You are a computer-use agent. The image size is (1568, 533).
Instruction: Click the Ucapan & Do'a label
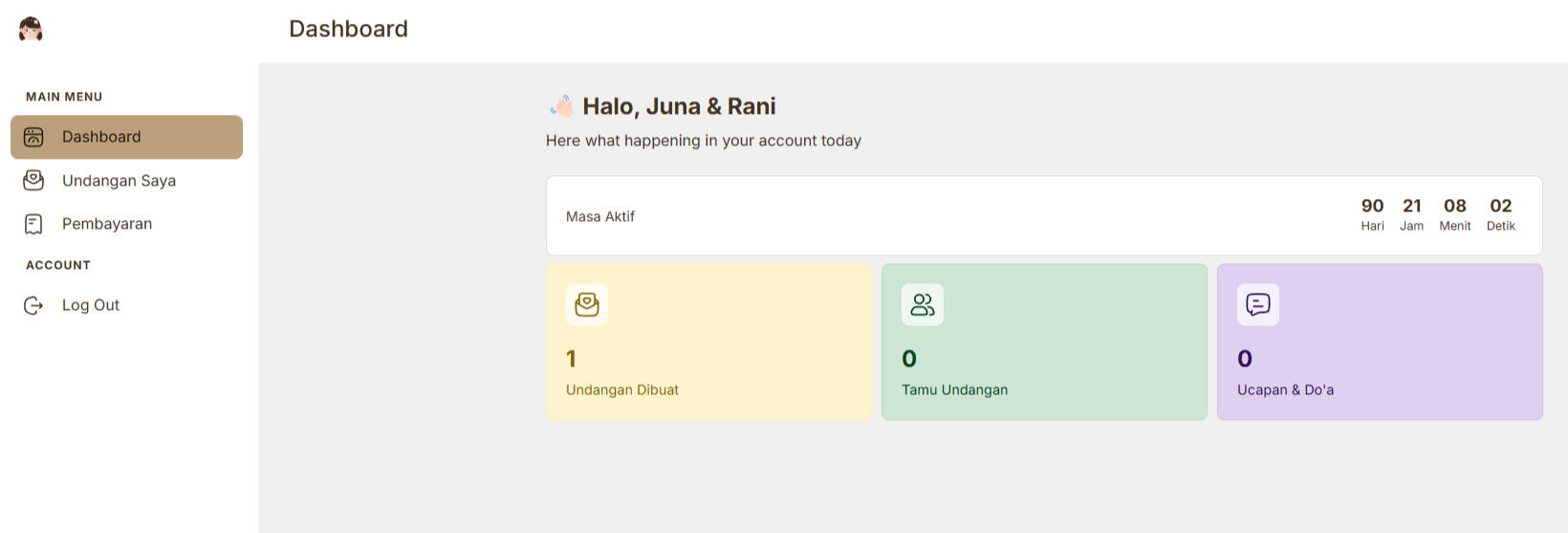click(1285, 389)
